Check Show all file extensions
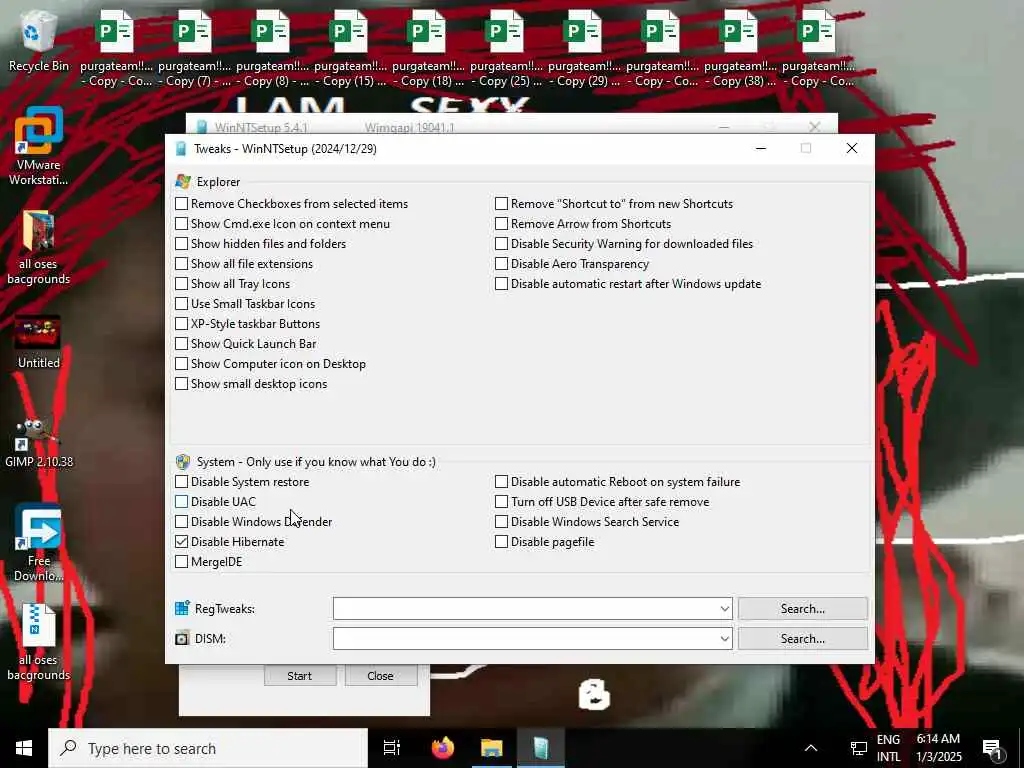The width and height of the screenshot is (1024, 768). pos(182,264)
